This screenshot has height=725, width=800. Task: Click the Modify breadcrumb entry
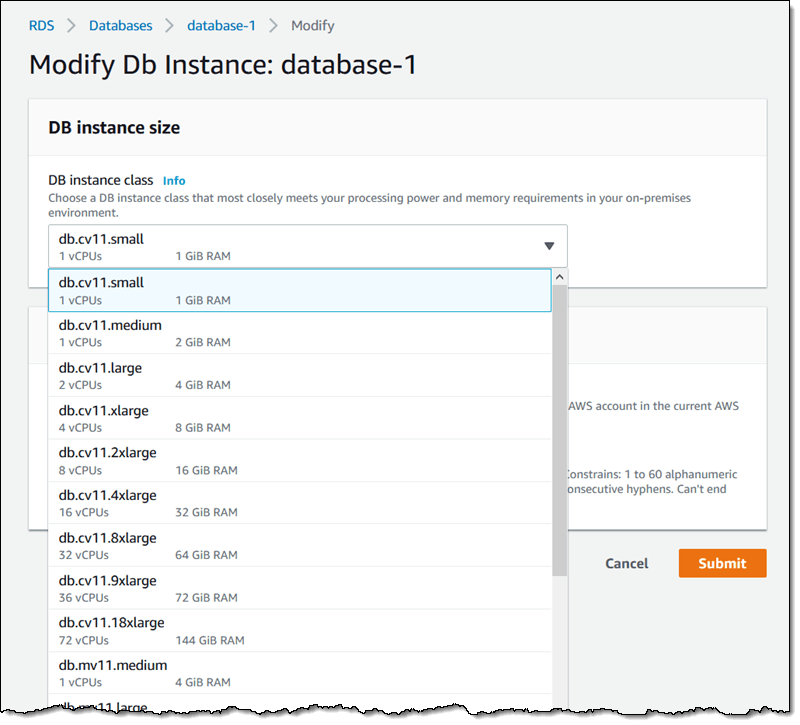tap(312, 25)
